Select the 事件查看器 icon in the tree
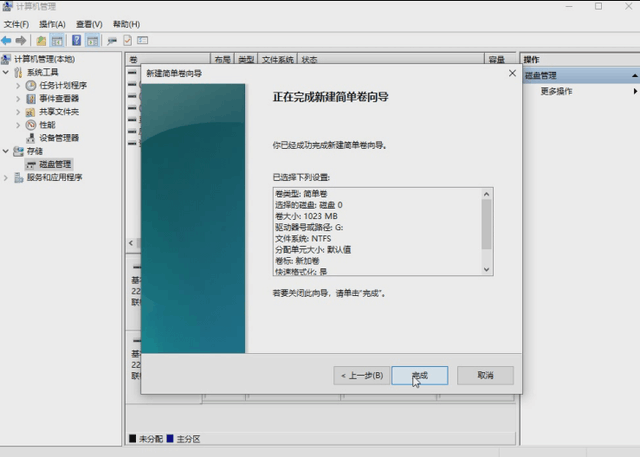Image resolution: width=640 pixels, height=457 pixels. coord(31,98)
